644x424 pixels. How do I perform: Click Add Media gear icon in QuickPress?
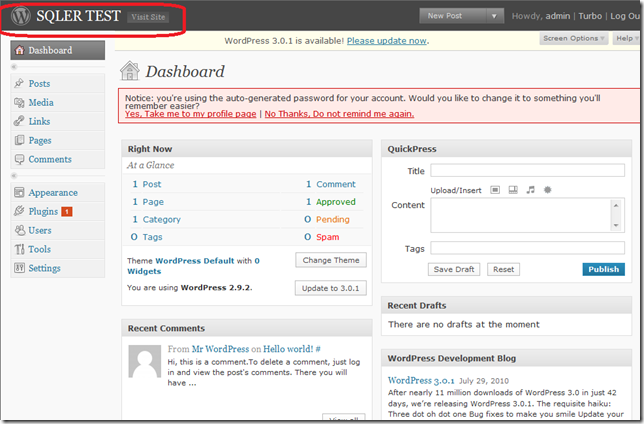pos(547,190)
